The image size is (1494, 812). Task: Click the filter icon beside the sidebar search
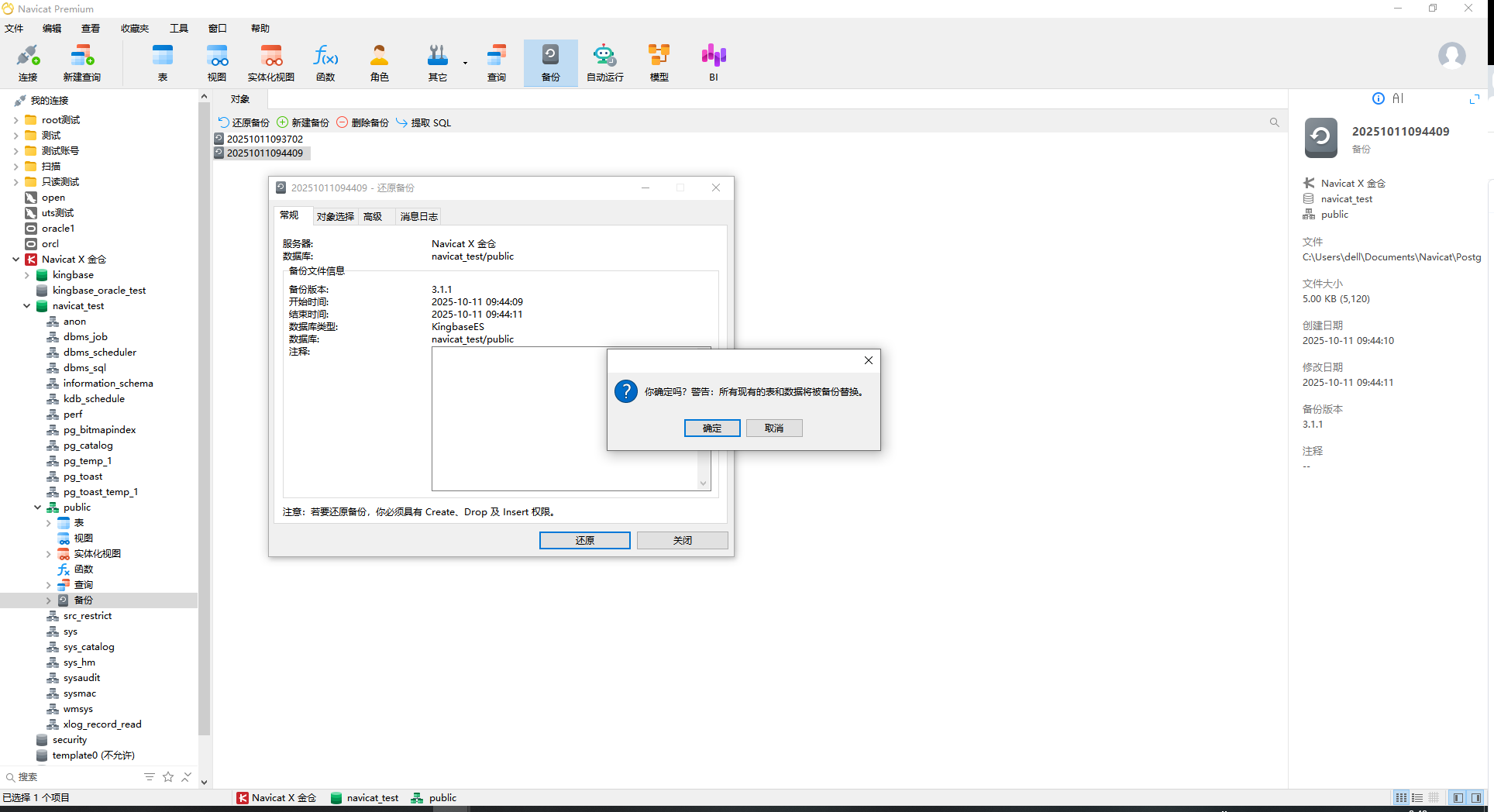pos(150,776)
